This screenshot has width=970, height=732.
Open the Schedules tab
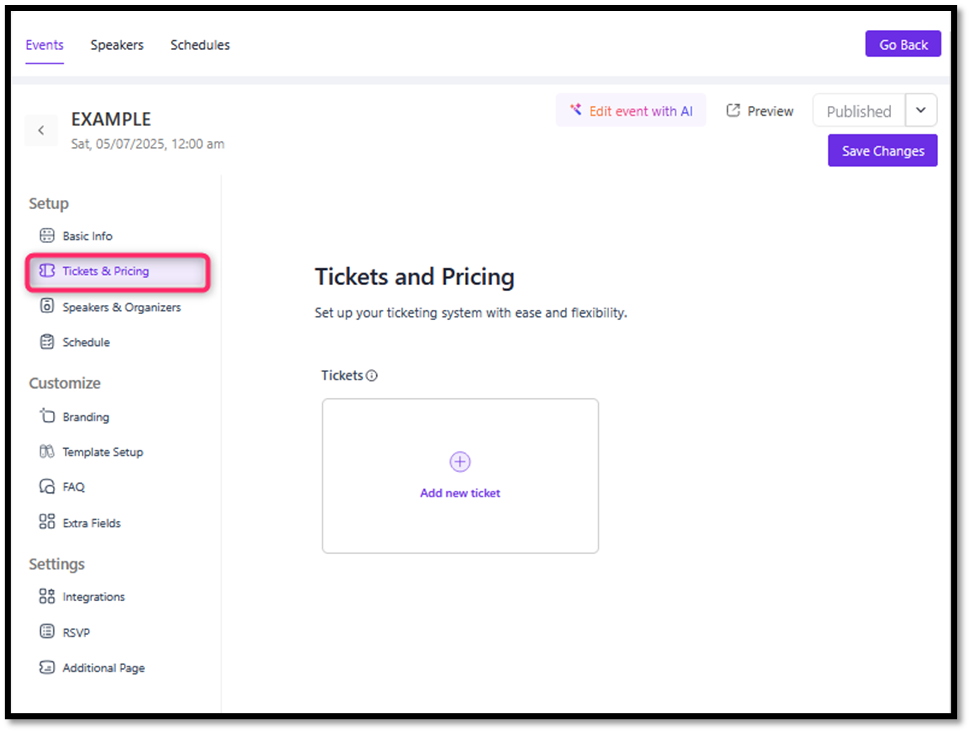click(x=200, y=45)
